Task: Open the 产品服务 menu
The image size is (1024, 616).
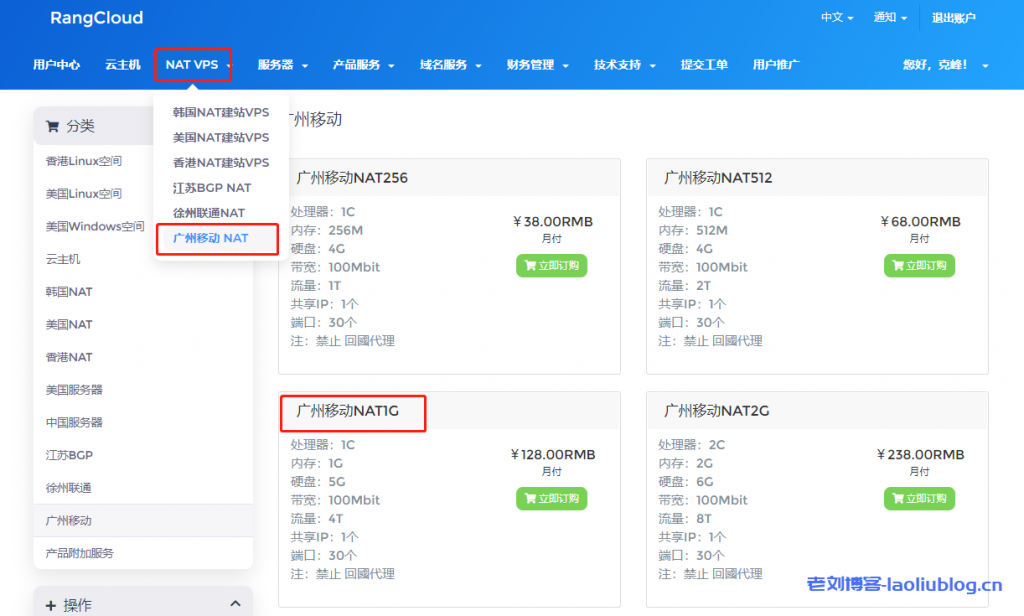Action: click(363, 65)
